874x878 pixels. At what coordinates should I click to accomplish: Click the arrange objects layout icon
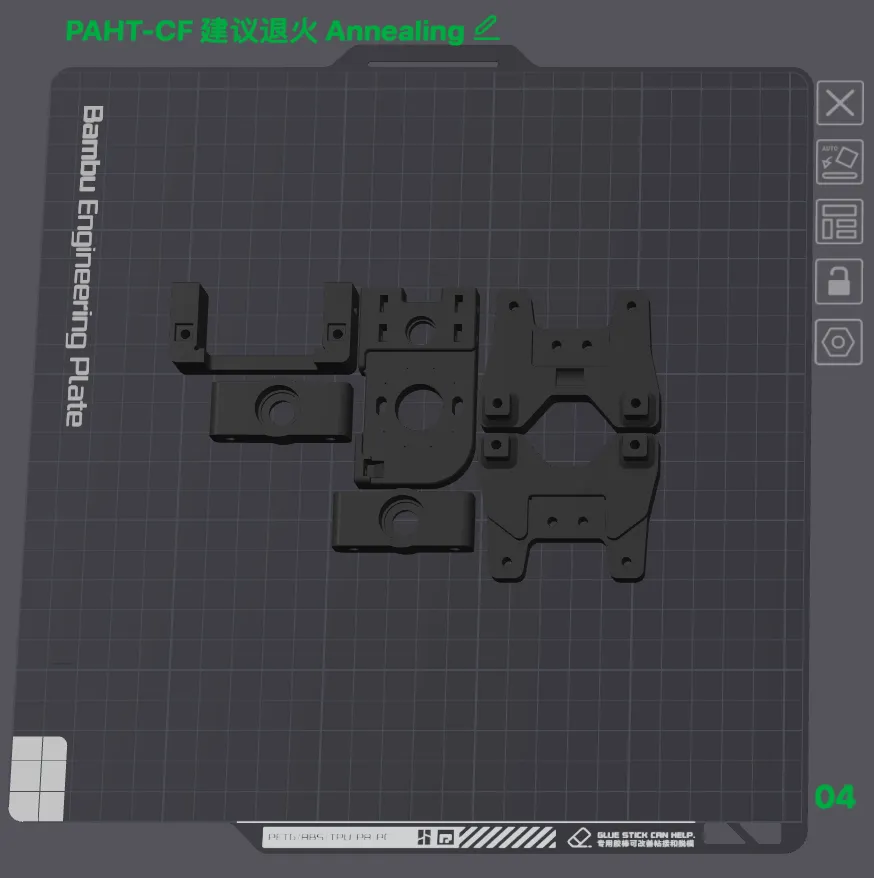839,221
